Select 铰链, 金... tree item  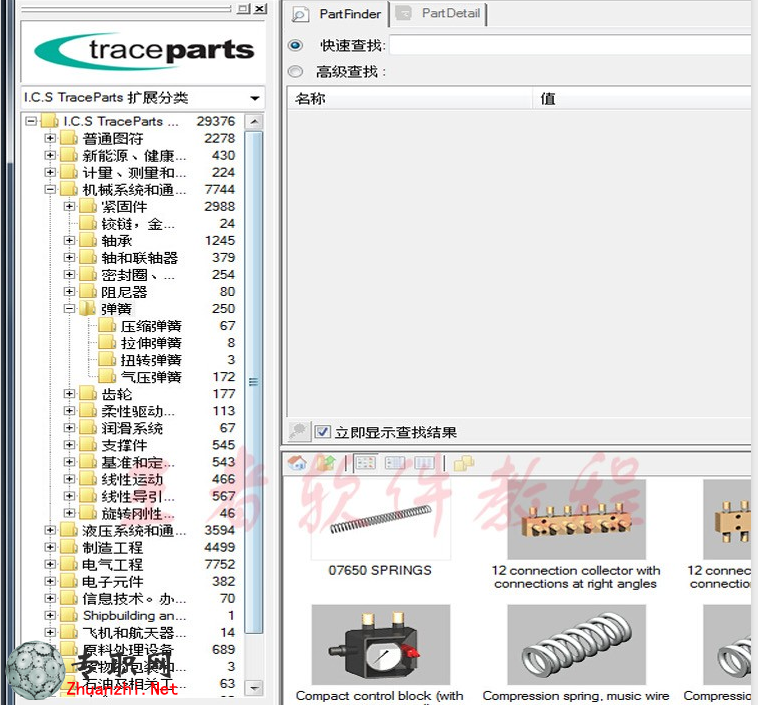point(138,223)
